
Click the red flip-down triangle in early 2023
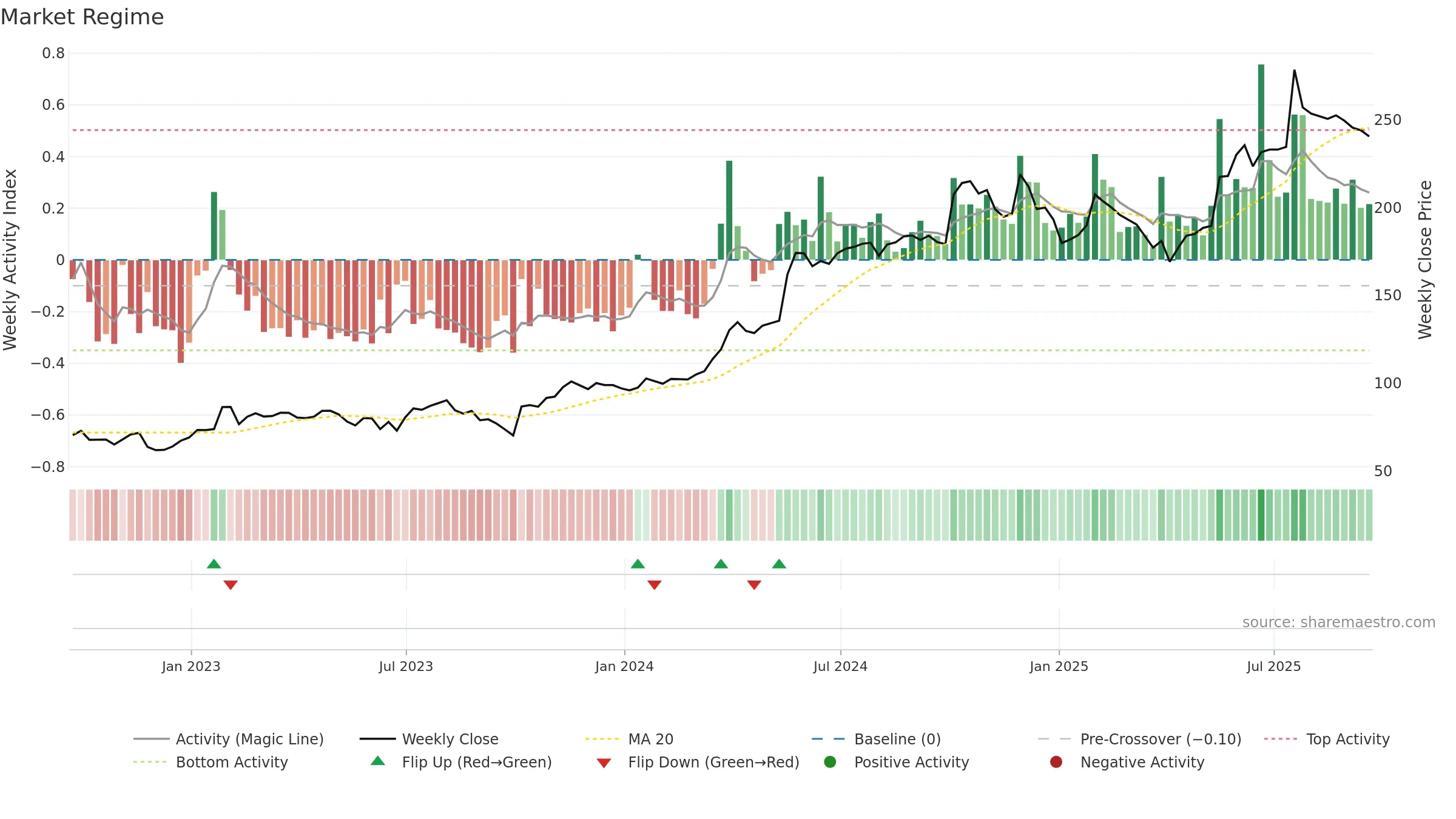231,585
